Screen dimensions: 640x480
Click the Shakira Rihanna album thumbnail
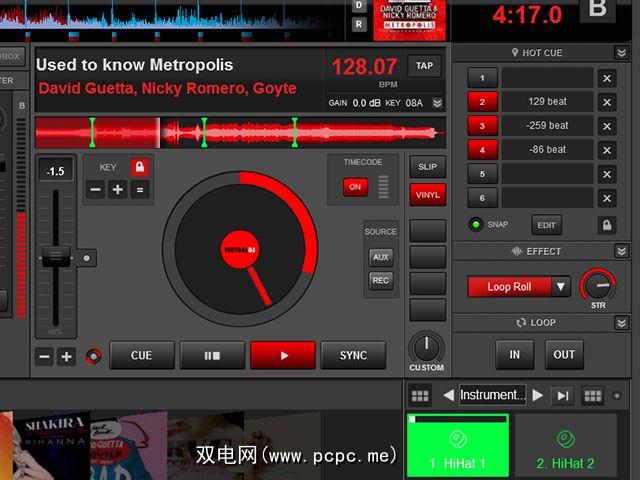52,445
